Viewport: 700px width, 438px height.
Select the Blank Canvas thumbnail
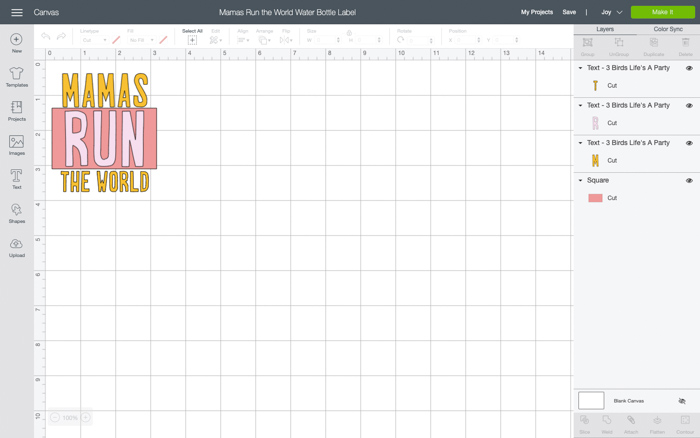pos(591,401)
